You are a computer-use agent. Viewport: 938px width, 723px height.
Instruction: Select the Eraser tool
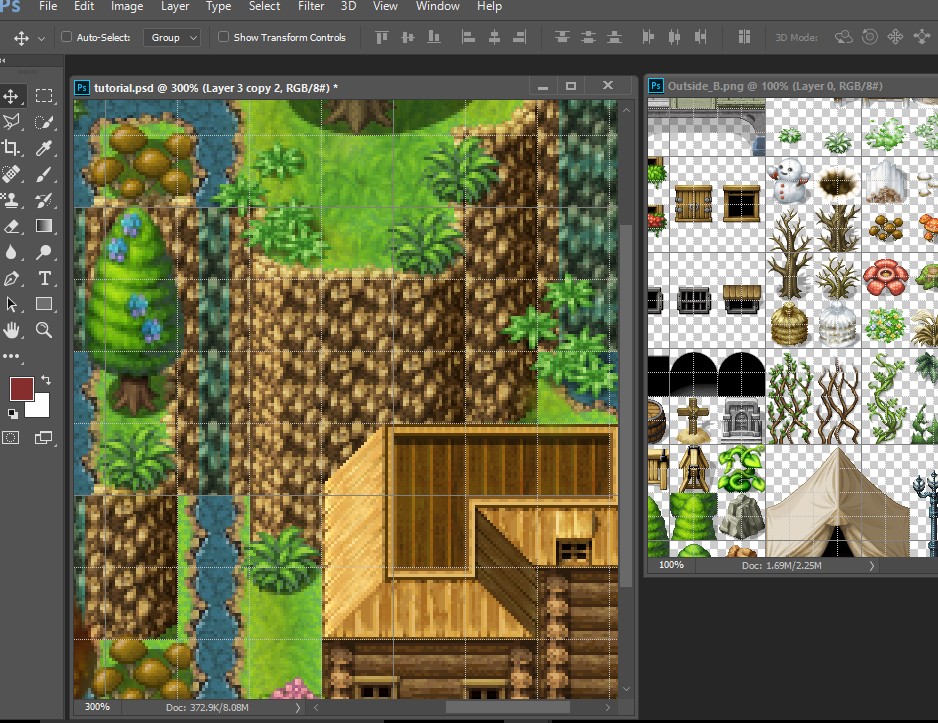click(x=11, y=226)
